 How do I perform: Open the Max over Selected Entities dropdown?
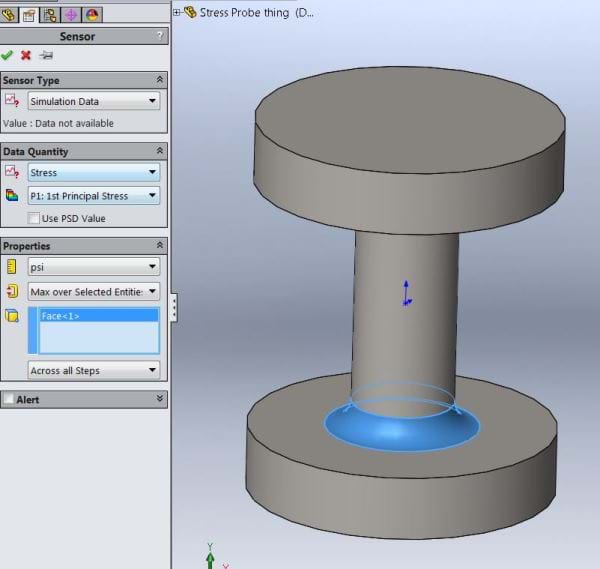pos(93,291)
